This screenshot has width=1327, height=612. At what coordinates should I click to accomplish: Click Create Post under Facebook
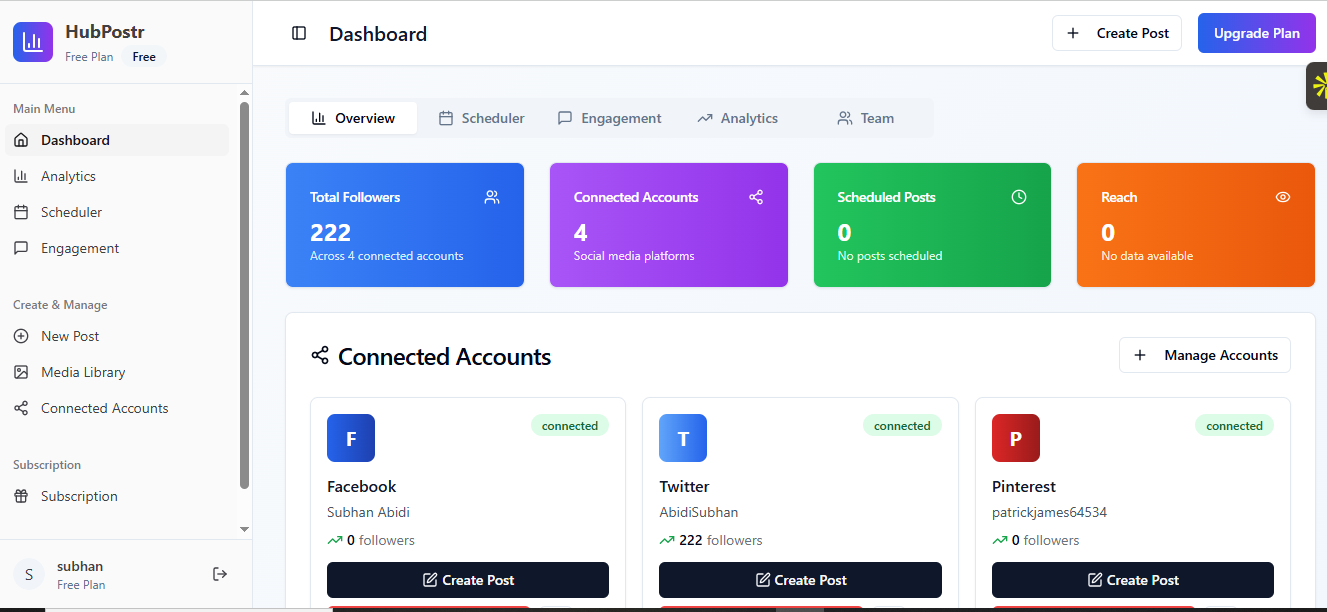coord(468,580)
